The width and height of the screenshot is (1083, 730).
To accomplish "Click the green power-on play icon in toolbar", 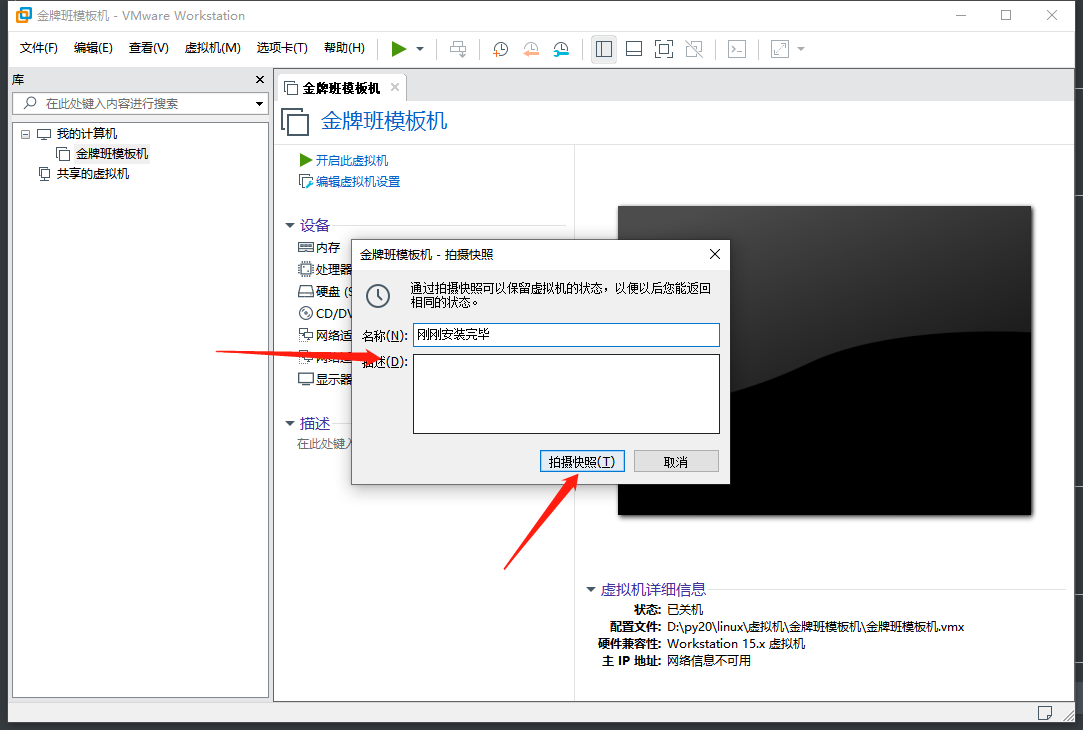I will pyautogui.click(x=399, y=49).
